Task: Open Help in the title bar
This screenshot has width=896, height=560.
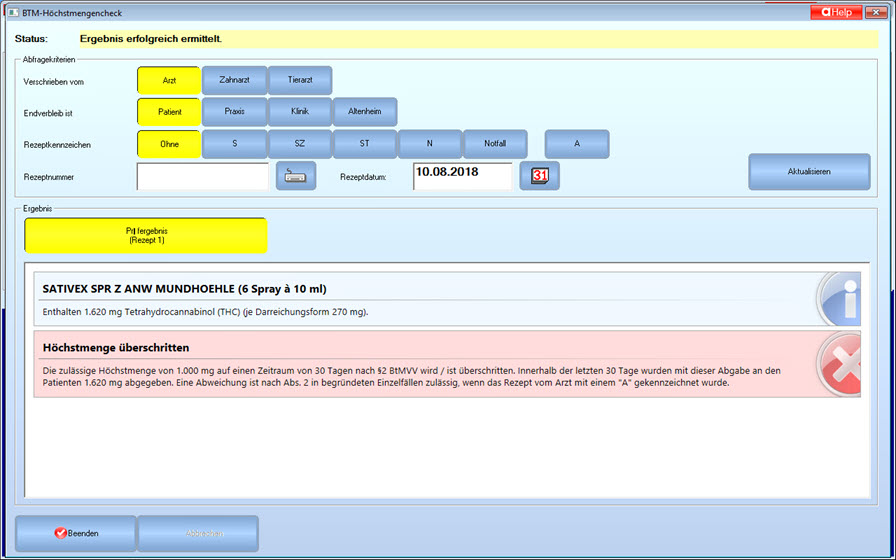Action: pos(836,12)
